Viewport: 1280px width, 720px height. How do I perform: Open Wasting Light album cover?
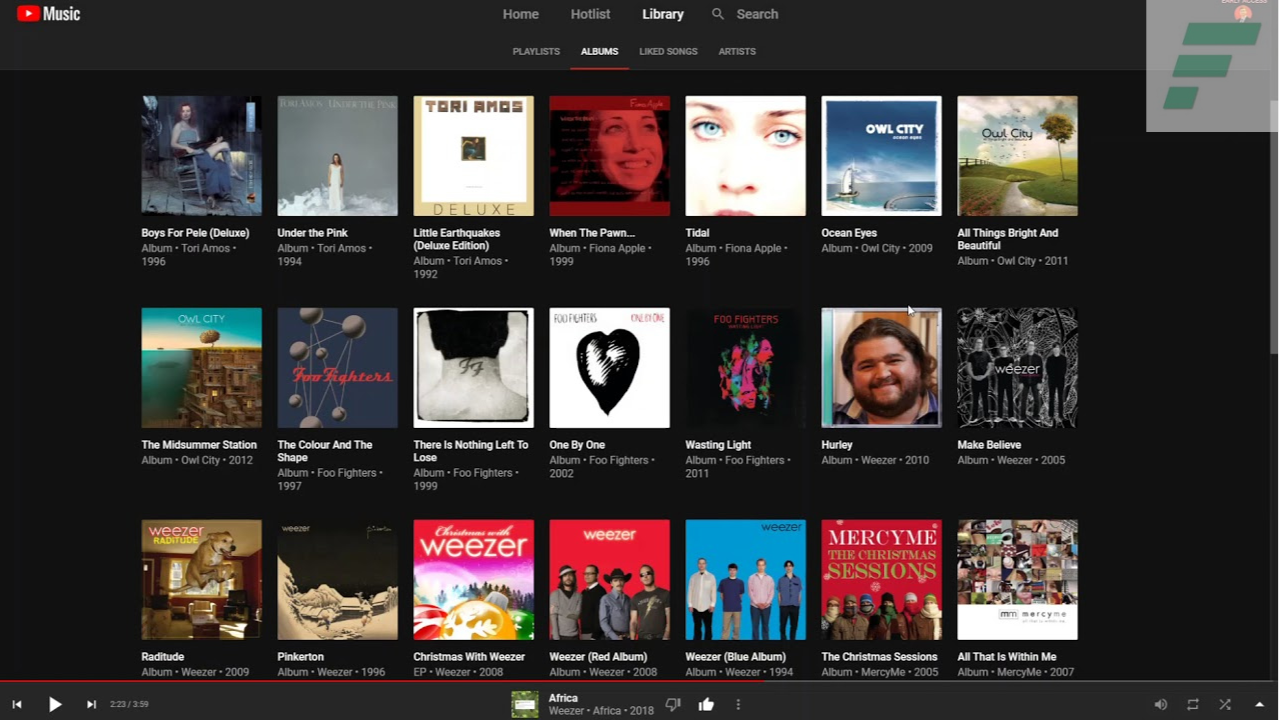(746, 368)
